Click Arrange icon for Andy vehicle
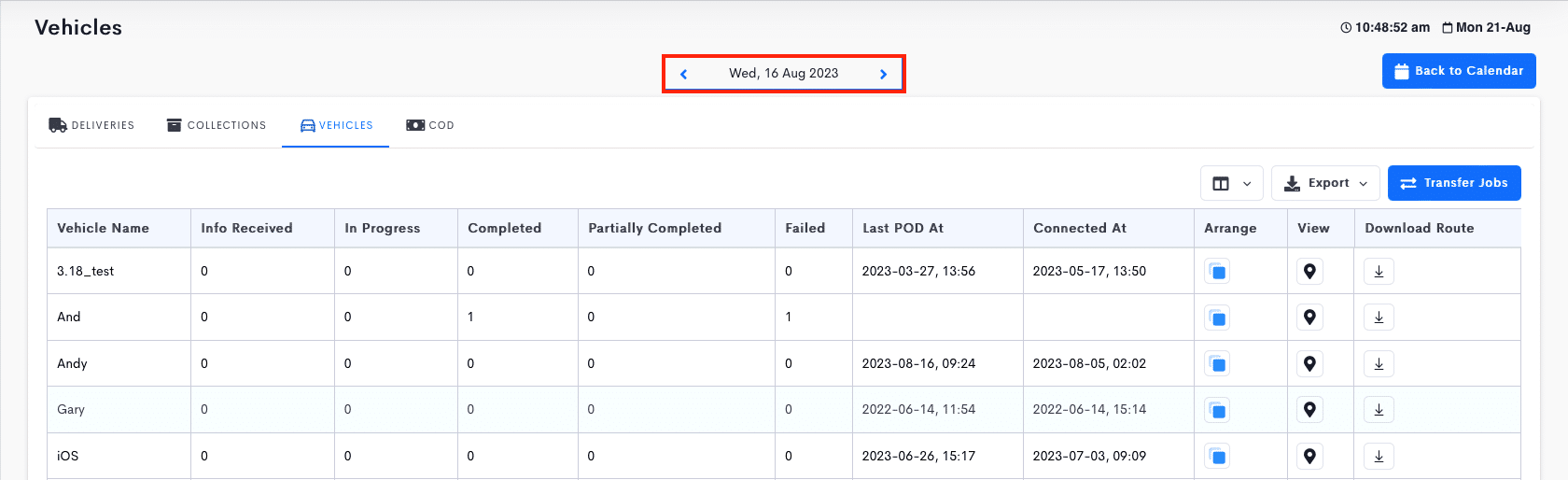Viewport: 1568px width, 480px height. pos(1217,364)
